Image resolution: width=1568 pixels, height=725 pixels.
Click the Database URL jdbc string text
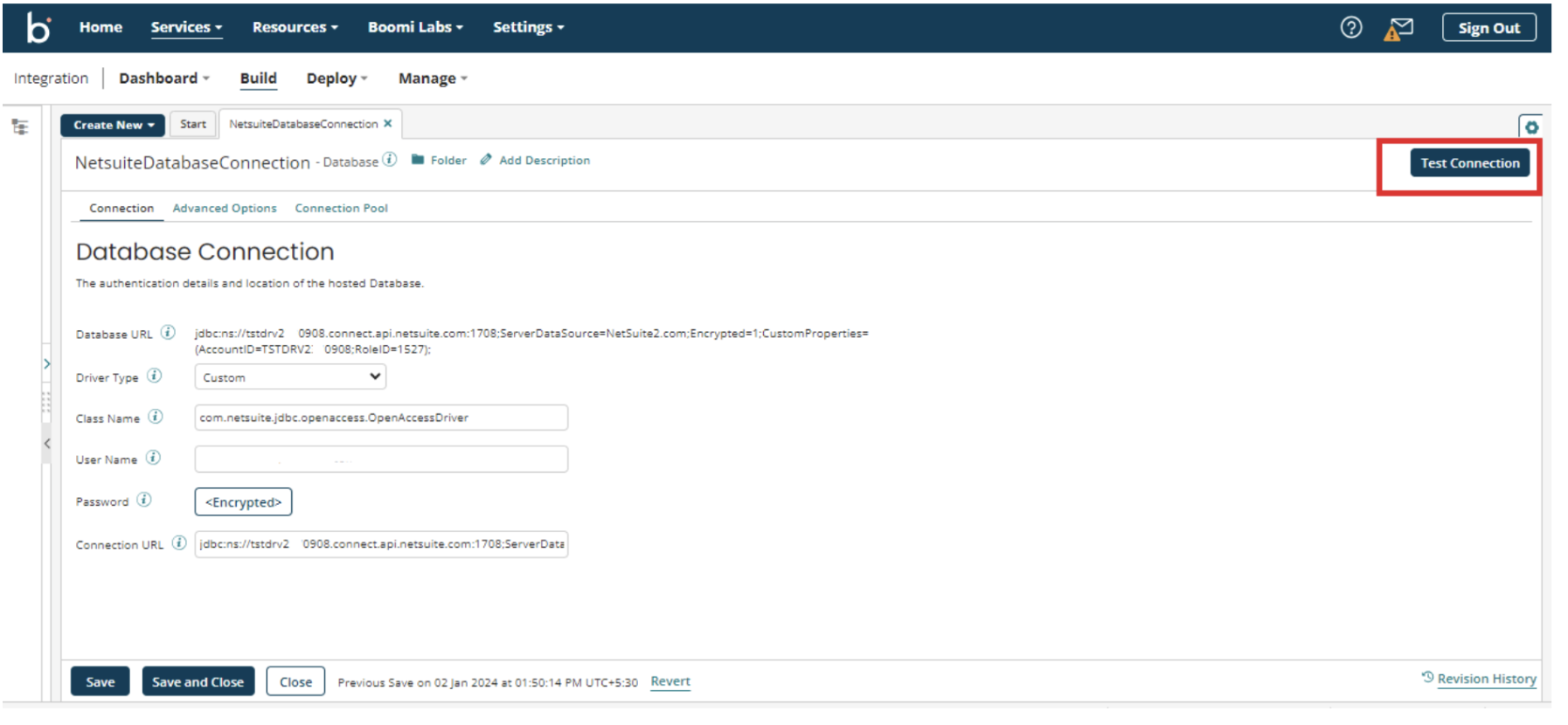tap(531, 342)
